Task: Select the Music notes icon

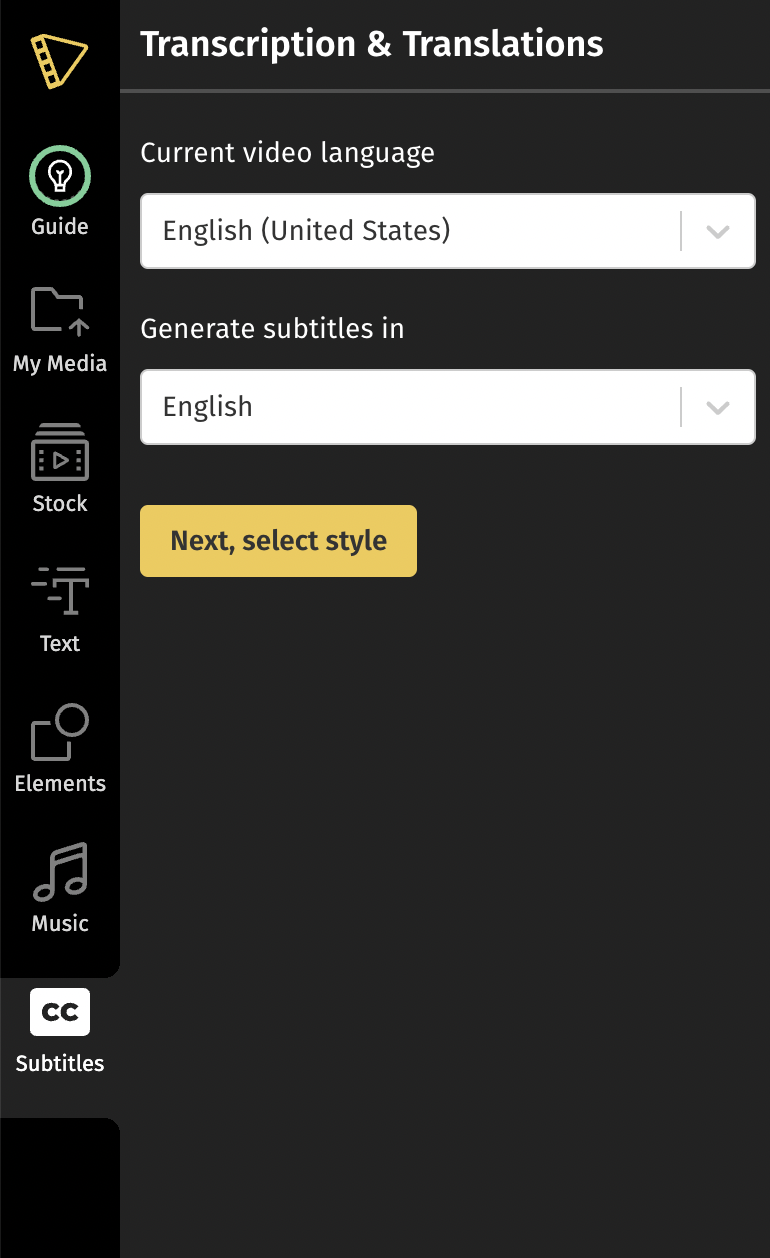Action: [x=60, y=872]
